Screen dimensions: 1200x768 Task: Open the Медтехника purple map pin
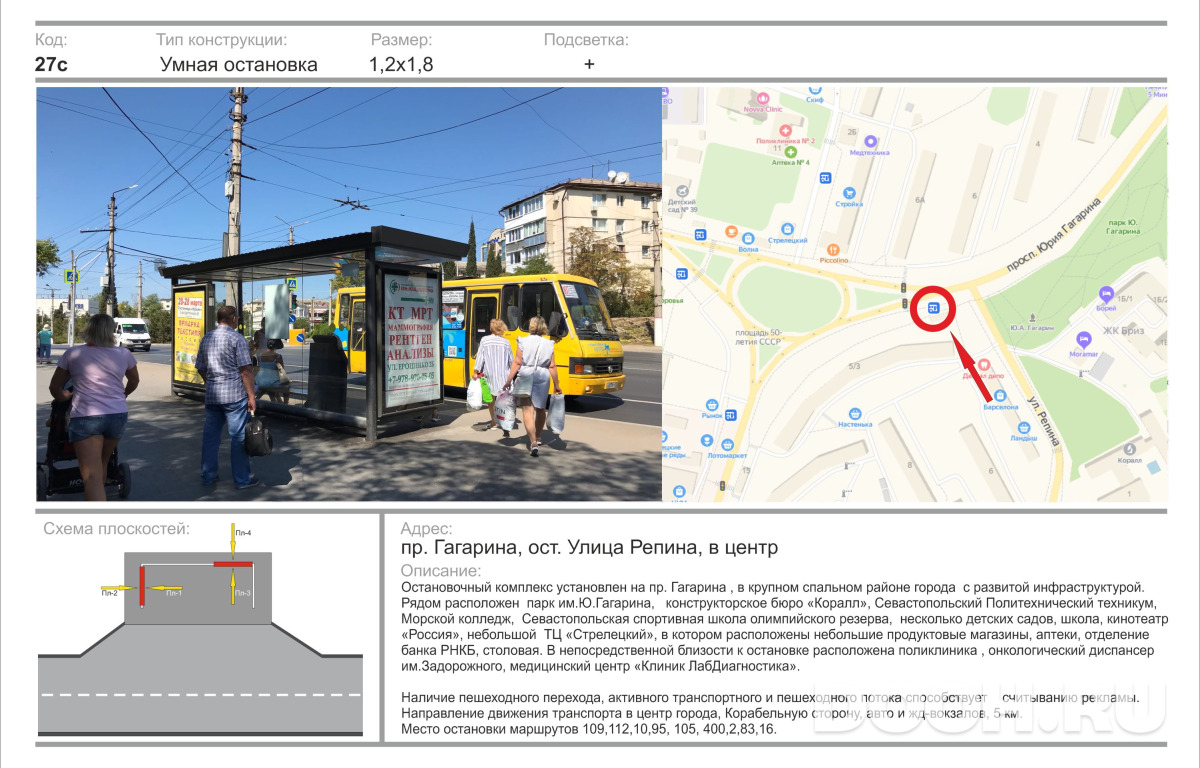(870, 143)
